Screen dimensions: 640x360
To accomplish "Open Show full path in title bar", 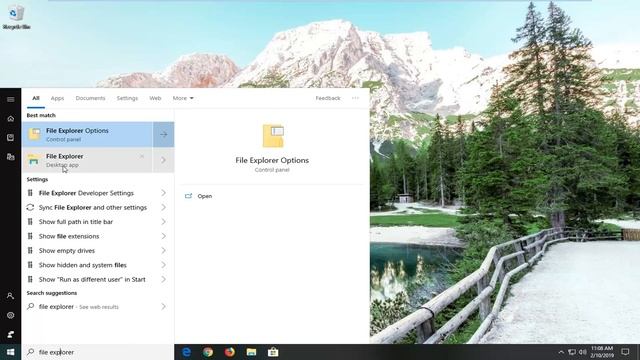I will click(x=76, y=222).
